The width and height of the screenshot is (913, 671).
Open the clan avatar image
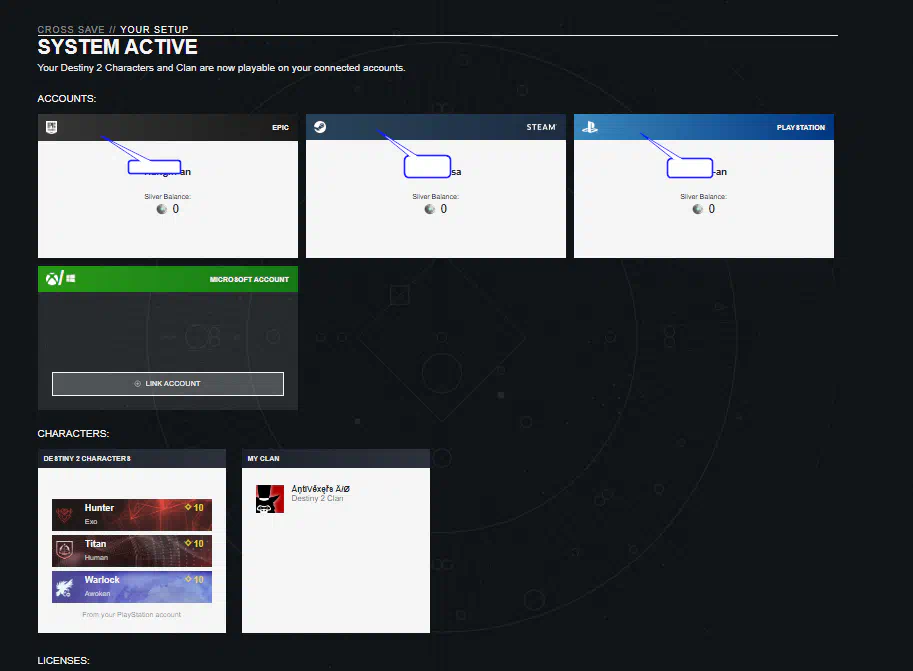[270, 498]
